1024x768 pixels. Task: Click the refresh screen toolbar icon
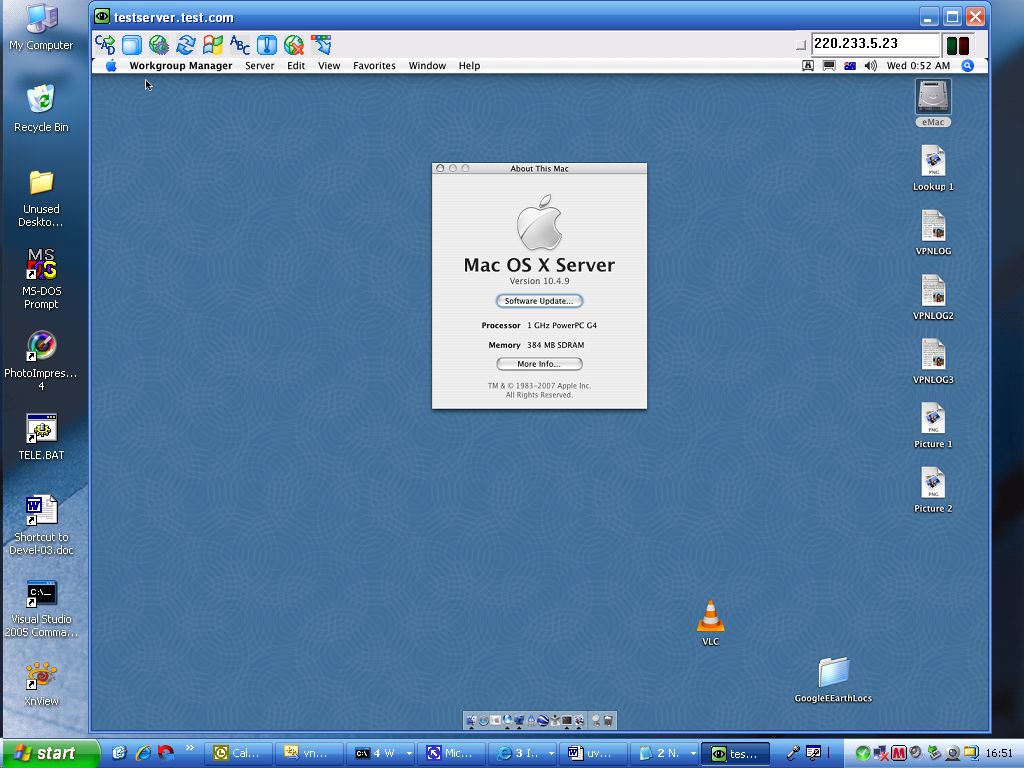185,45
